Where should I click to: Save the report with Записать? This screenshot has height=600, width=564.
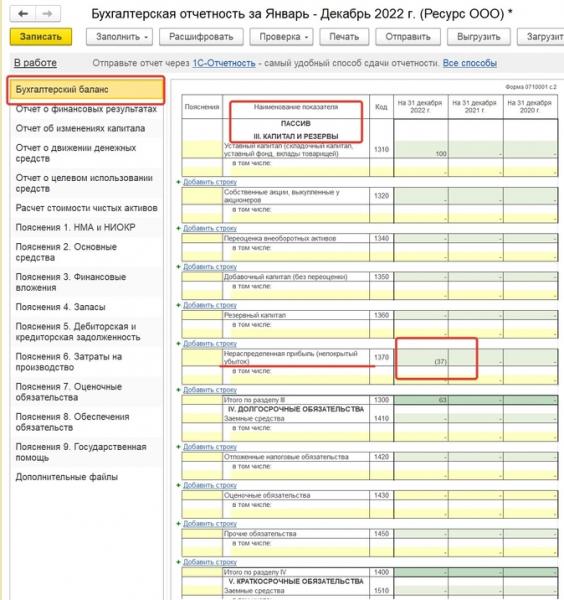(x=41, y=37)
